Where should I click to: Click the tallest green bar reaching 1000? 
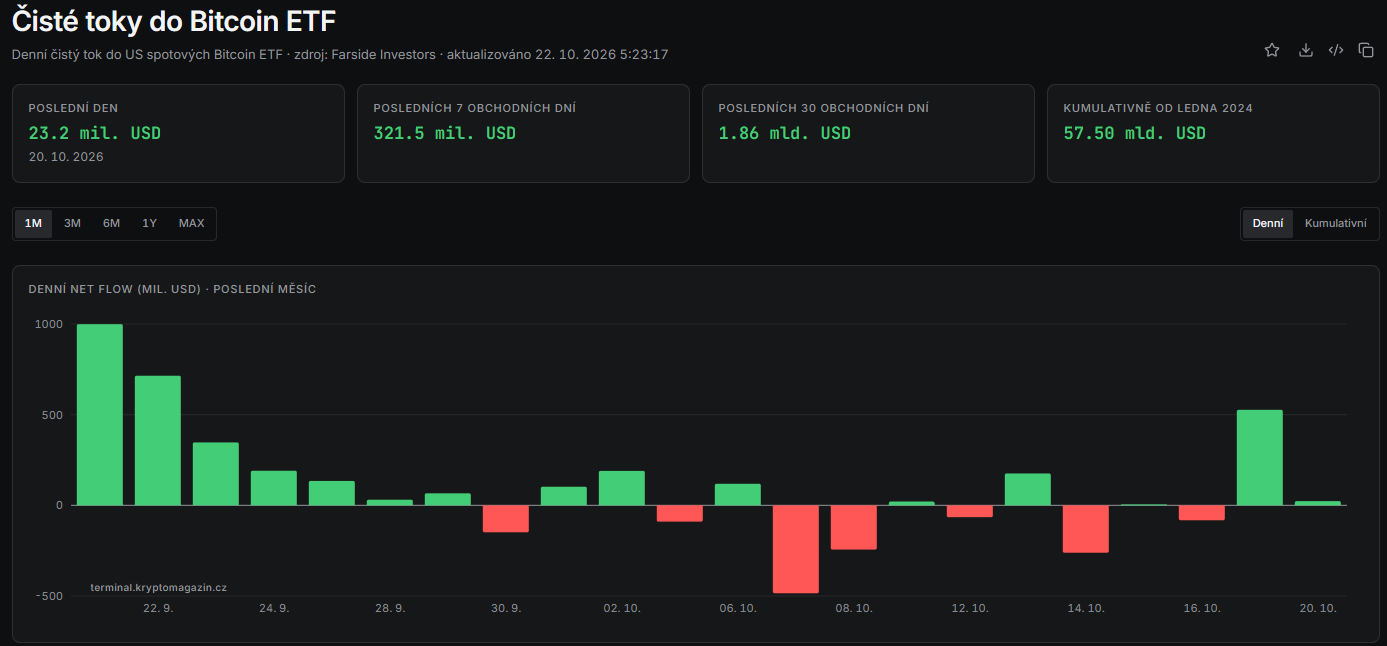(x=100, y=414)
